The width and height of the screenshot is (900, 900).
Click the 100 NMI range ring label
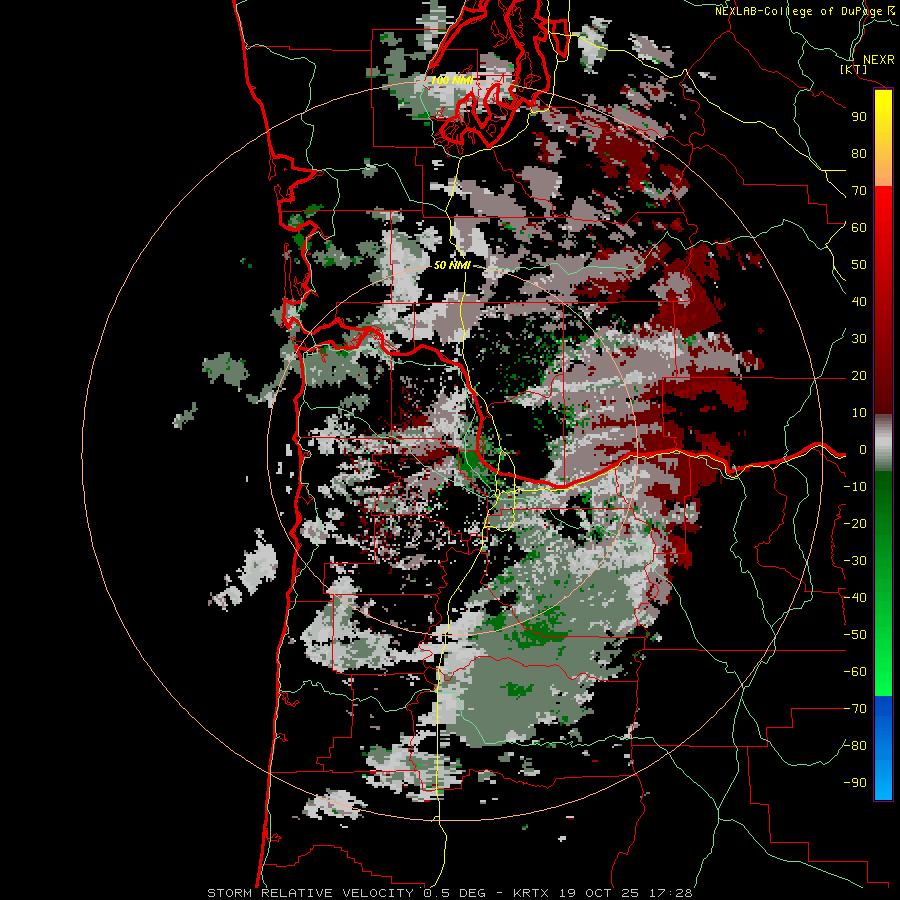pyautogui.click(x=451, y=80)
